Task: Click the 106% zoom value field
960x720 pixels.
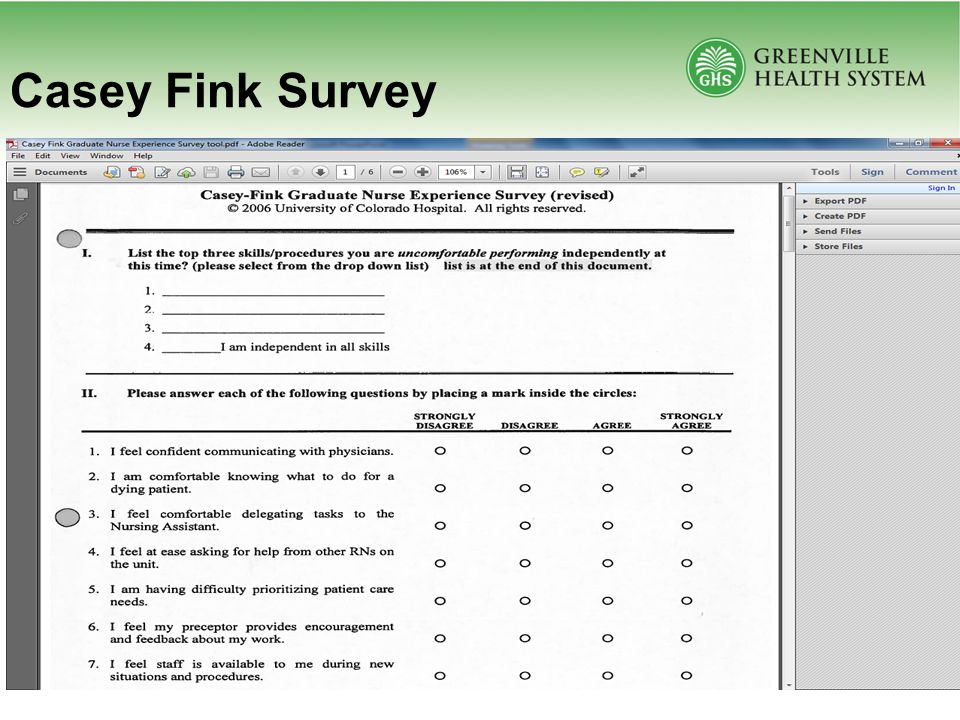Action: click(x=457, y=172)
